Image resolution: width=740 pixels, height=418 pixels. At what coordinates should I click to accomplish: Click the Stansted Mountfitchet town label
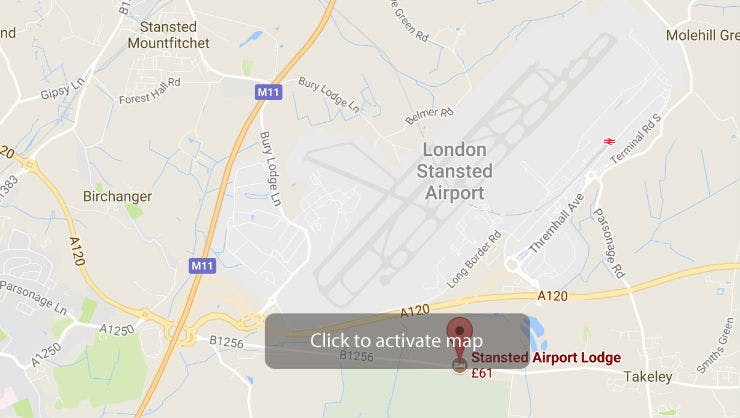[x=168, y=35]
